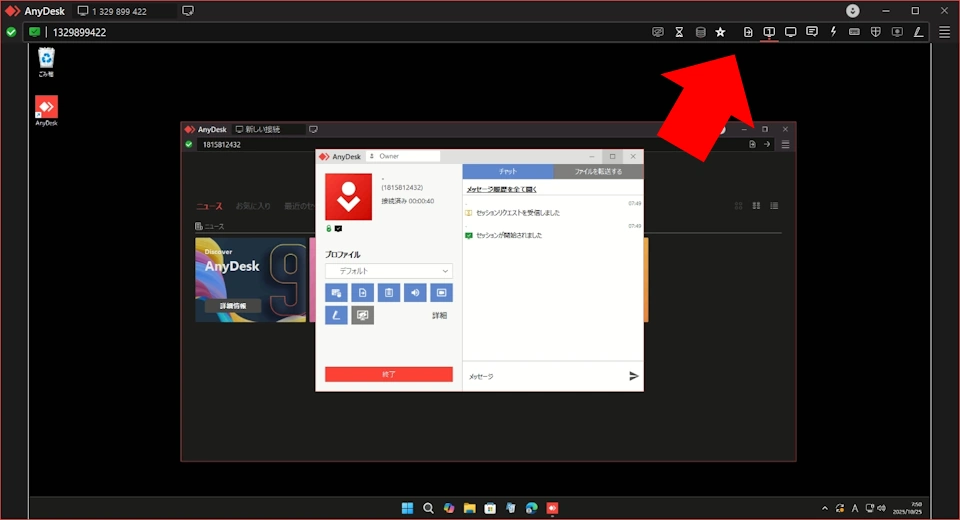This screenshot has height=520, width=960.
Task: Open the chat bubble icon in outer toolbar
Action: [812, 32]
